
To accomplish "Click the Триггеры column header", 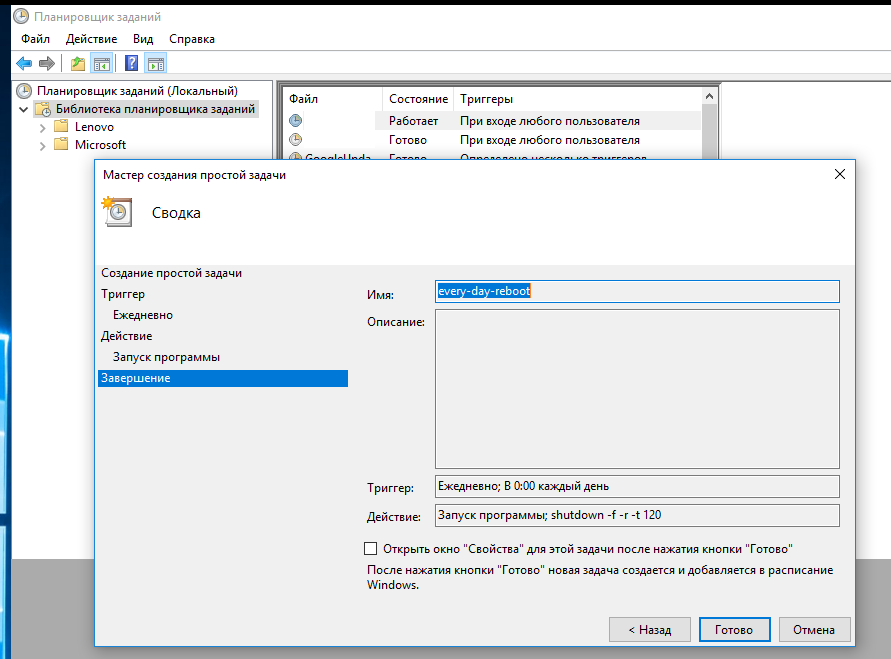I will click(577, 99).
